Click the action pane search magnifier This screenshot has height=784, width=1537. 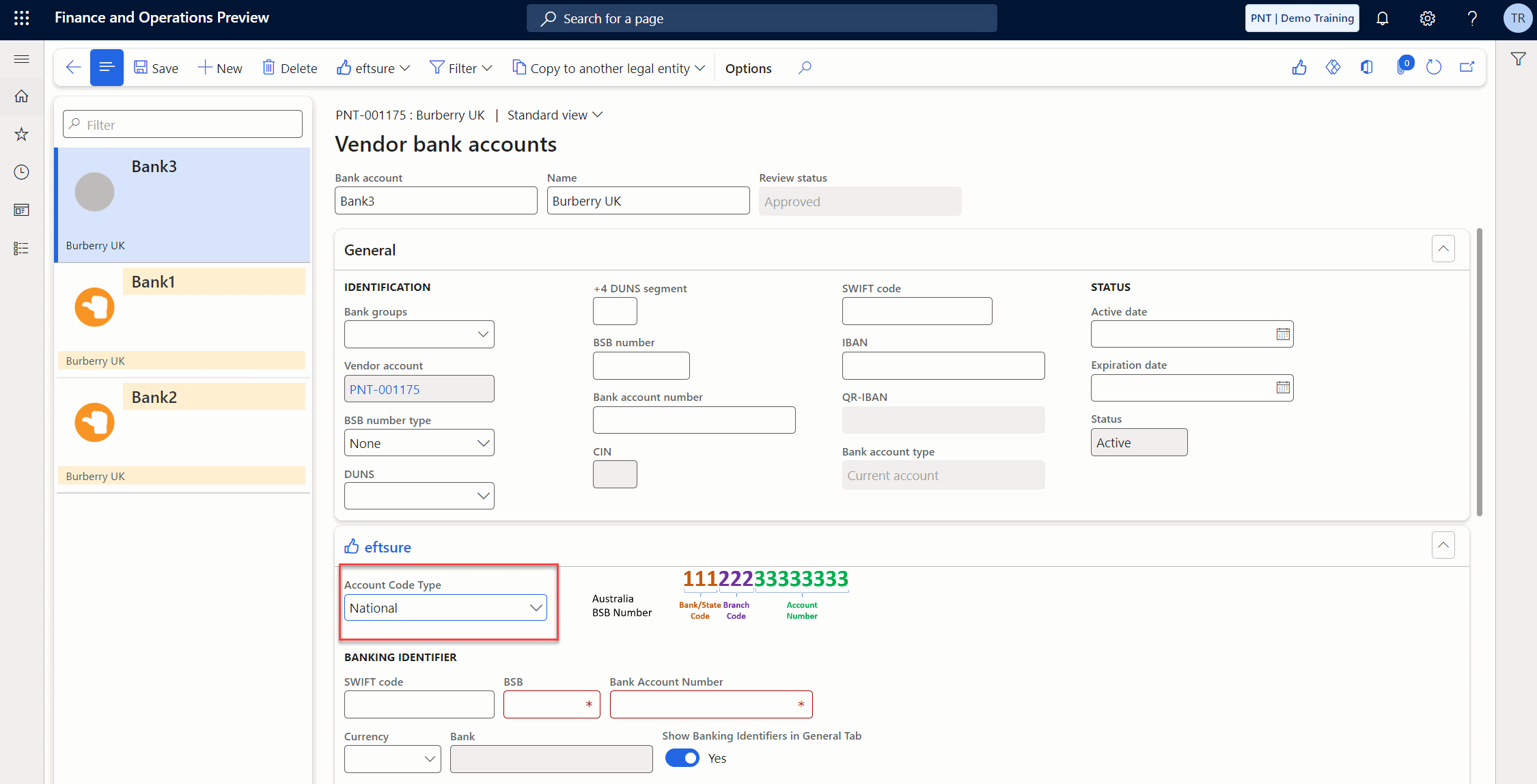pos(805,68)
